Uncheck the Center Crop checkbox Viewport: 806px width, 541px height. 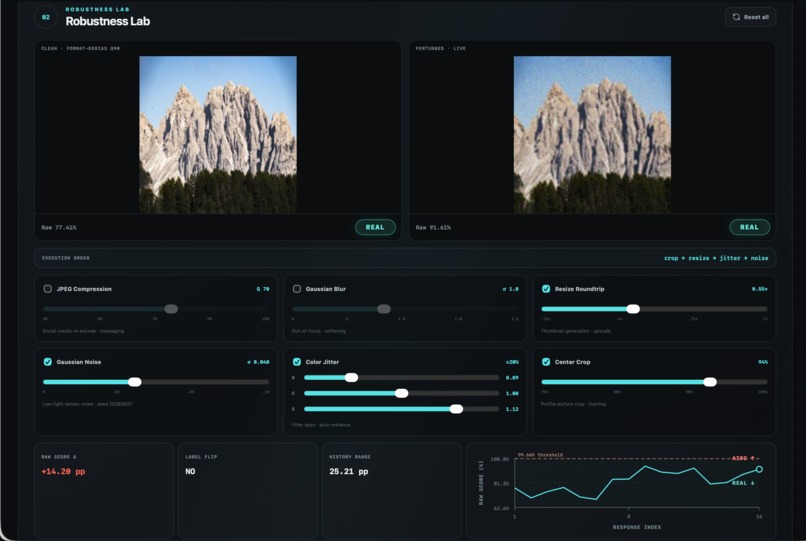click(x=546, y=362)
